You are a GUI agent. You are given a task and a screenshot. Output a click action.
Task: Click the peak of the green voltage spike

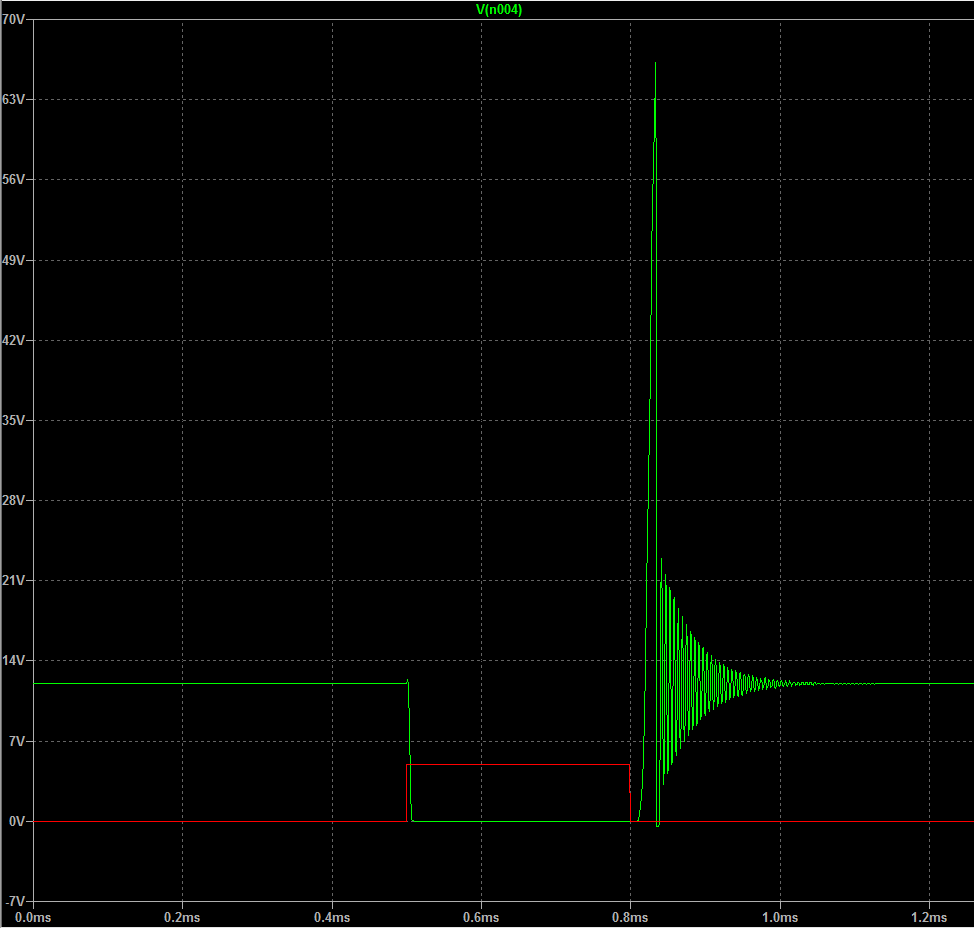pos(655,66)
